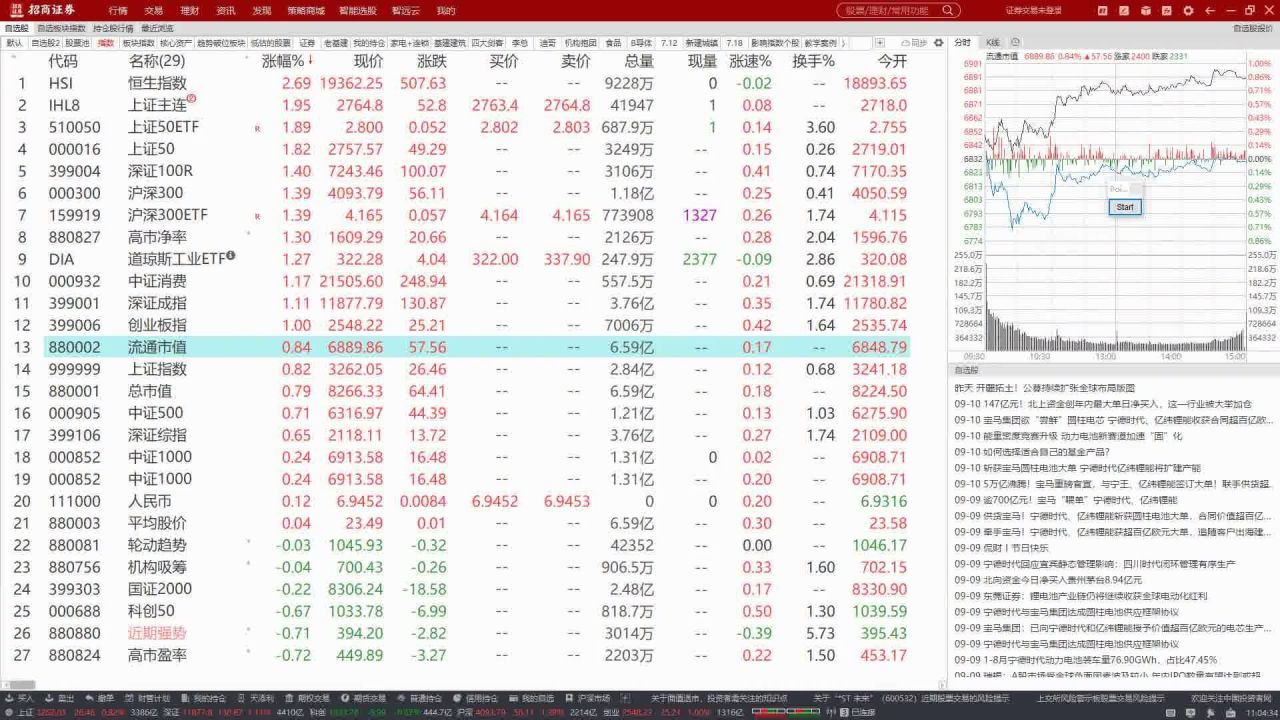Select the 核心资产 watchlist group tab
The height and width of the screenshot is (720, 1280).
pyautogui.click(x=176, y=44)
